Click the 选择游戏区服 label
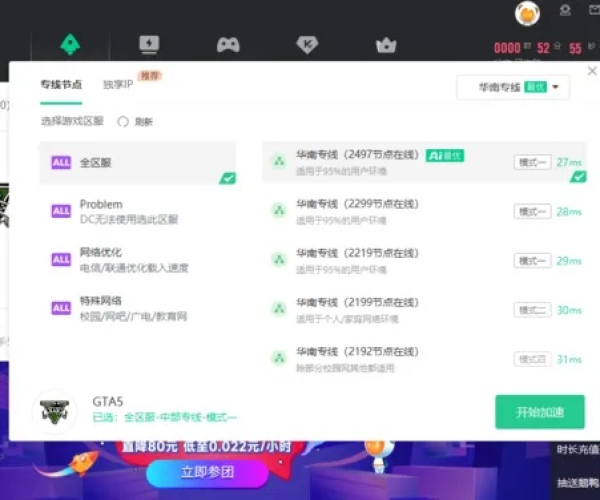This screenshot has width=600, height=500. pos(72,121)
